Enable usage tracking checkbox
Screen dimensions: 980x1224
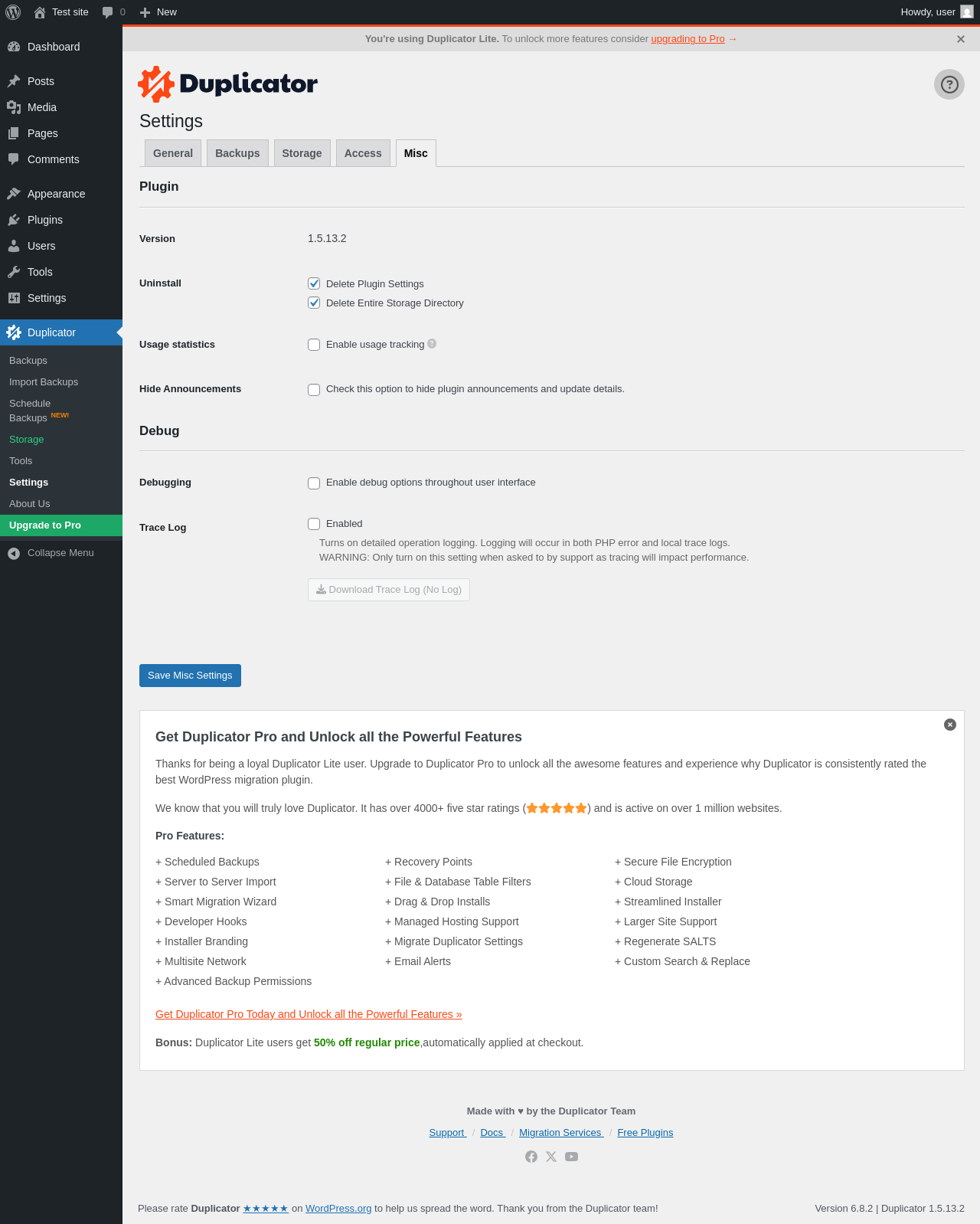pyautogui.click(x=314, y=345)
